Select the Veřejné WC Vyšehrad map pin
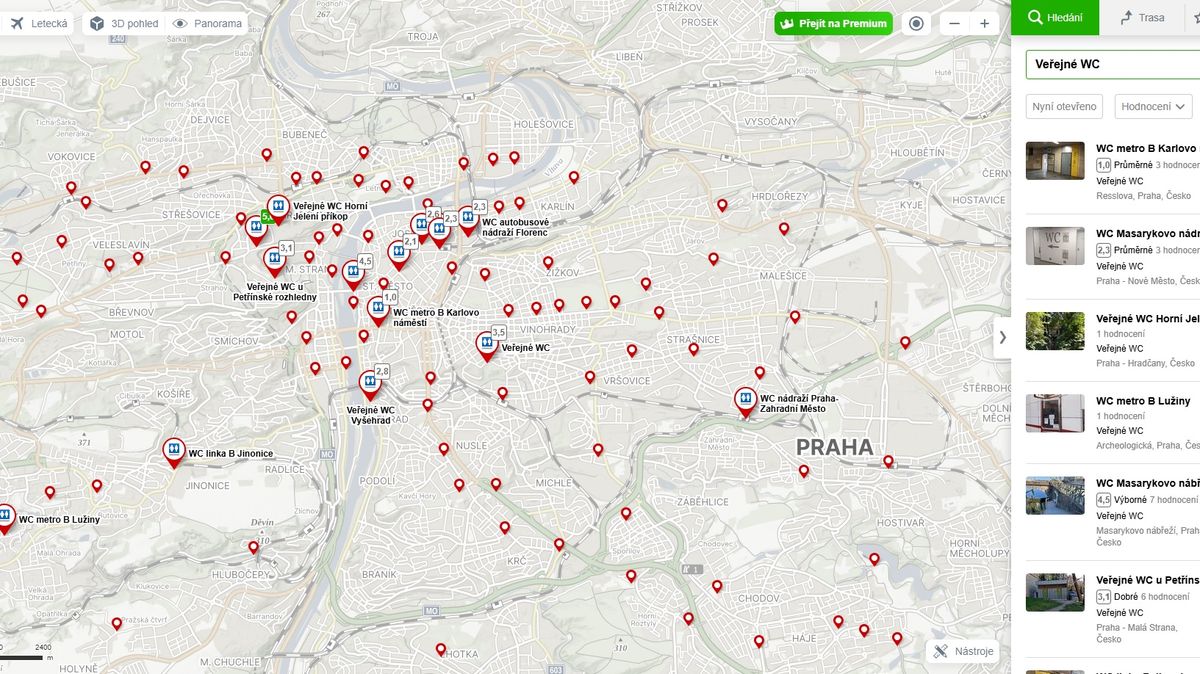Screen dimensions: 1200x674 370,383
